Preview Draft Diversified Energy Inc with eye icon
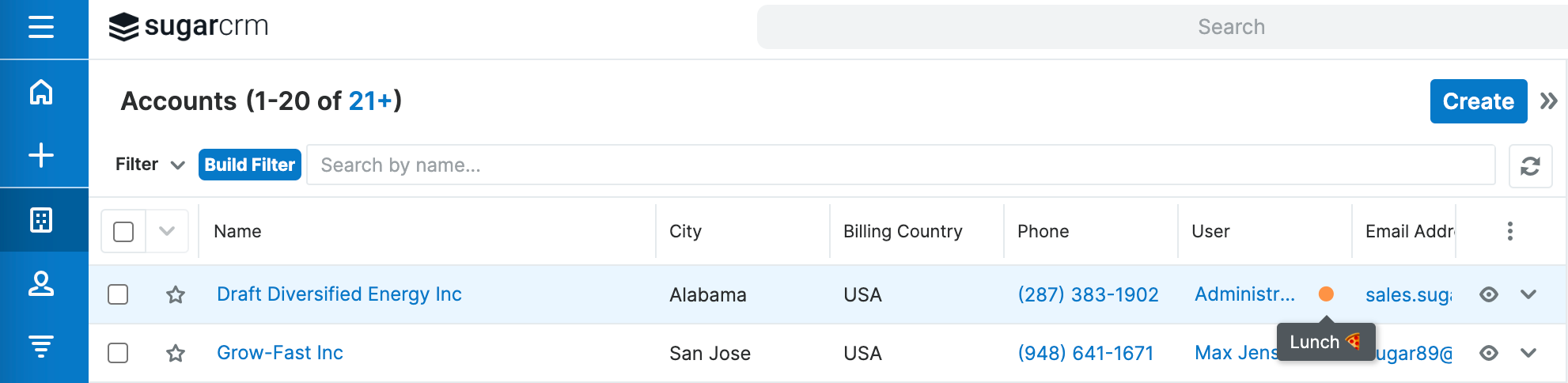The image size is (1568, 383). [x=1489, y=294]
